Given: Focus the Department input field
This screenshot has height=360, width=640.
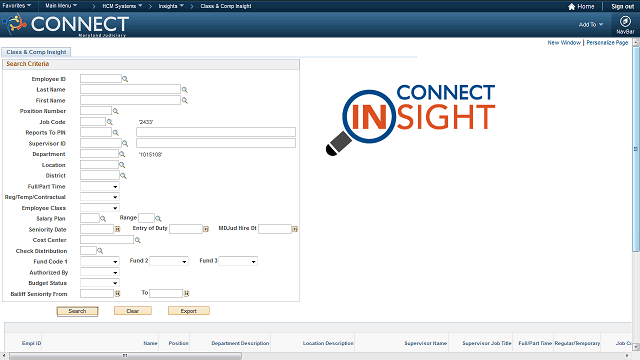Looking at the screenshot, I should (x=99, y=154).
